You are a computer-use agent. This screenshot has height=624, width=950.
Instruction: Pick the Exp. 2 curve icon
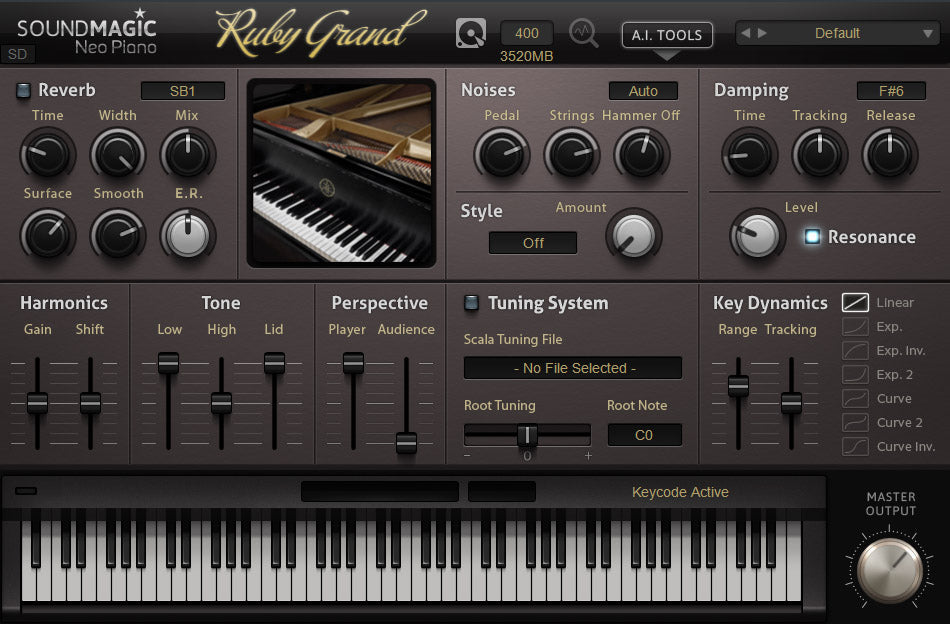tap(855, 374)
